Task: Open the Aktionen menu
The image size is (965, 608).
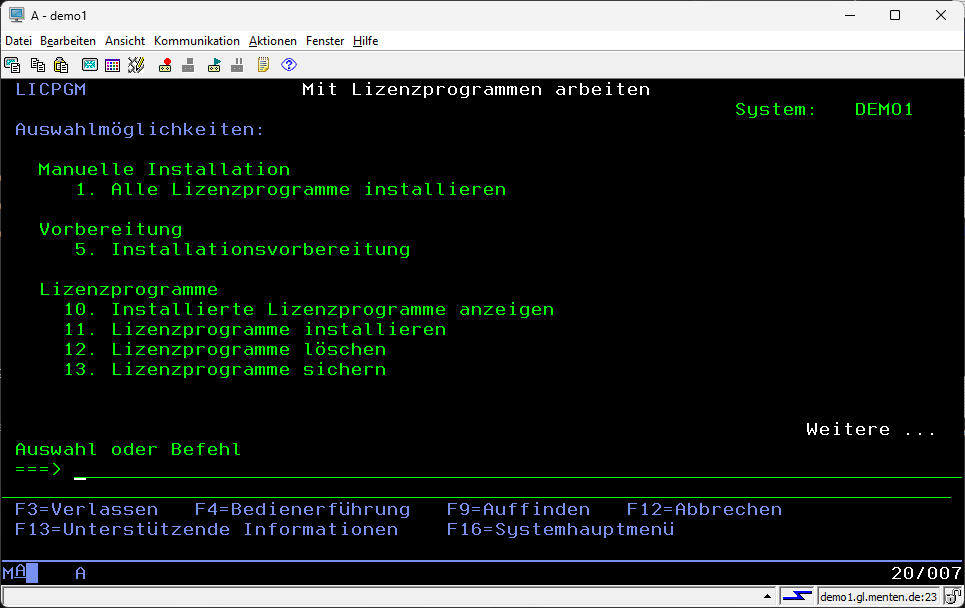Action: click(x=272, y=41)
